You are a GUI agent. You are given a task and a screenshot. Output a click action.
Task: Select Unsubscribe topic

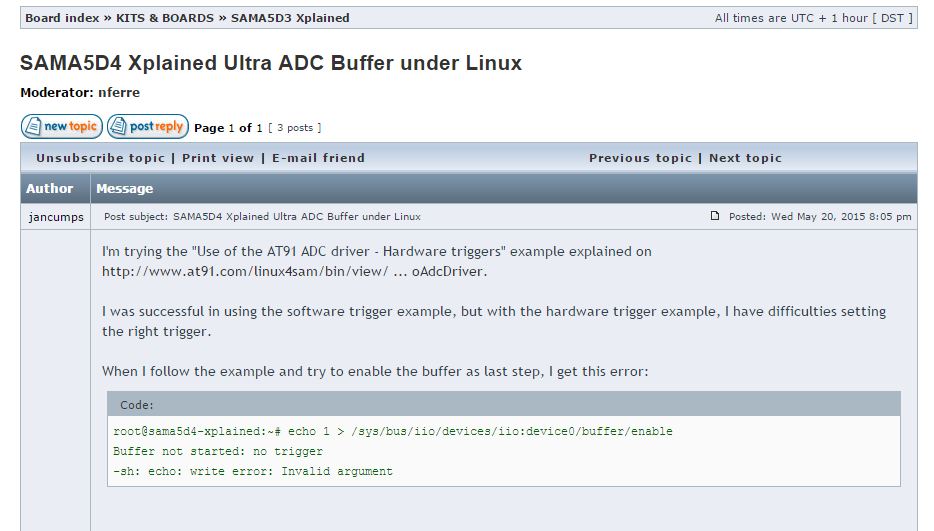point(100,158)
